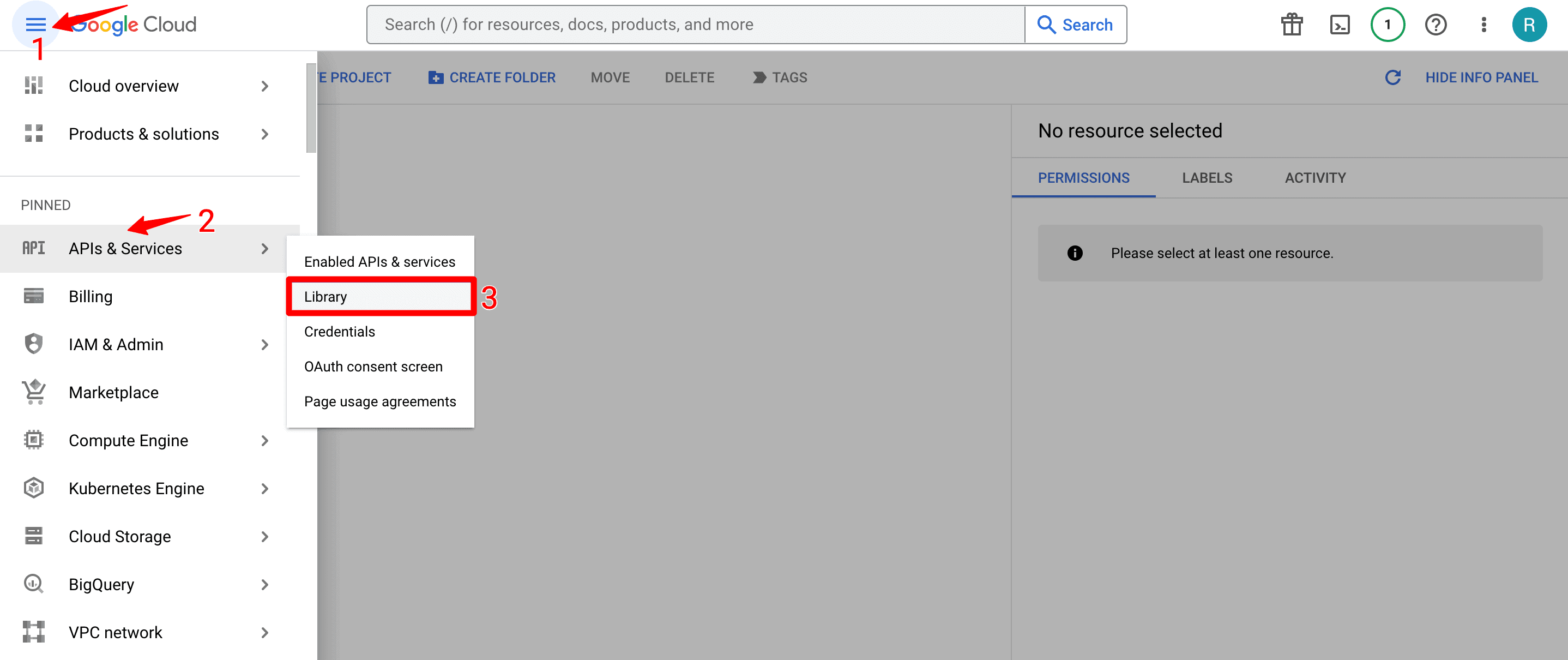Open the three-dot settings menu

[1483, 25]
